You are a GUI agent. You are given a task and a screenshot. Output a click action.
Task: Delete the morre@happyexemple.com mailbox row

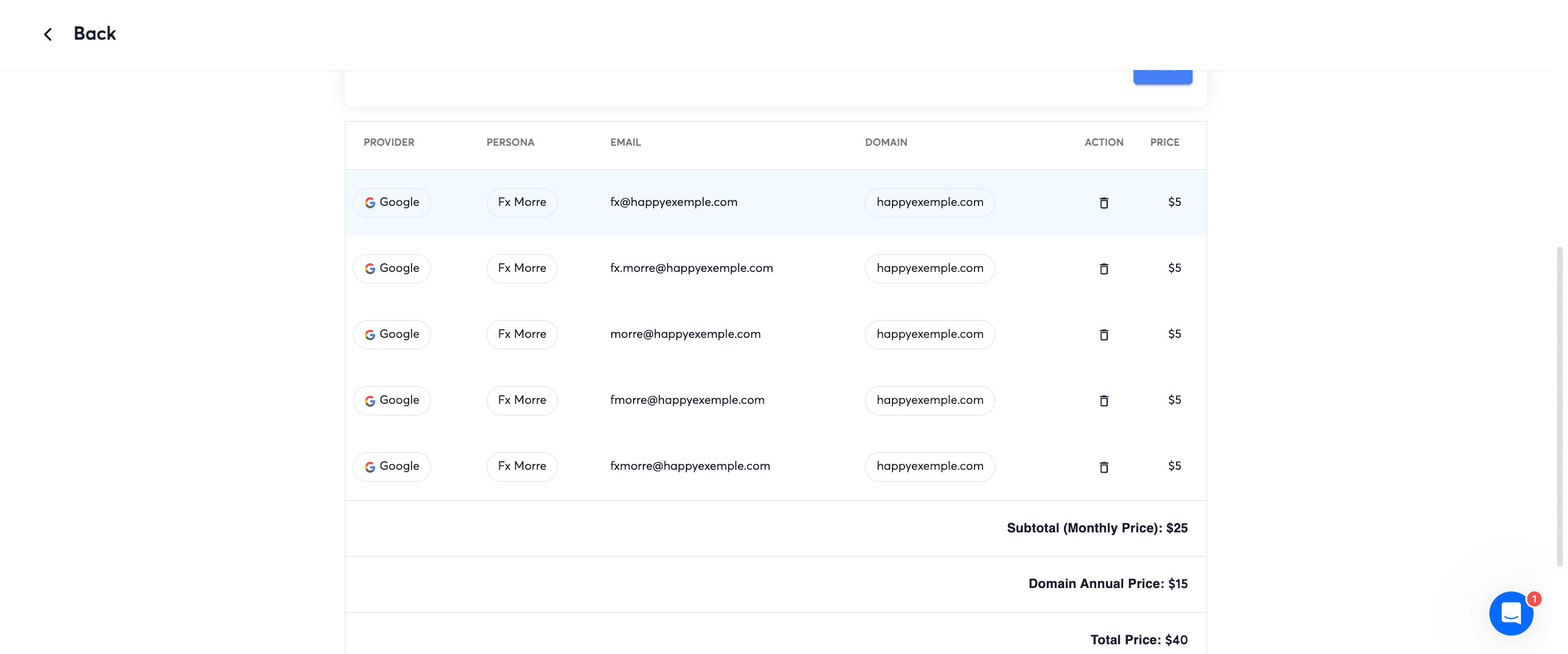pyautogui.click(x=1104, y=334)
